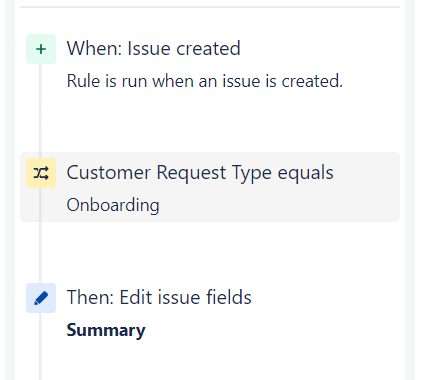Image resolution: width=432 pixels, height=380 pixels.
Task: Open the 'Then: Edit issue fields' action heading
Action: [159, 297]
